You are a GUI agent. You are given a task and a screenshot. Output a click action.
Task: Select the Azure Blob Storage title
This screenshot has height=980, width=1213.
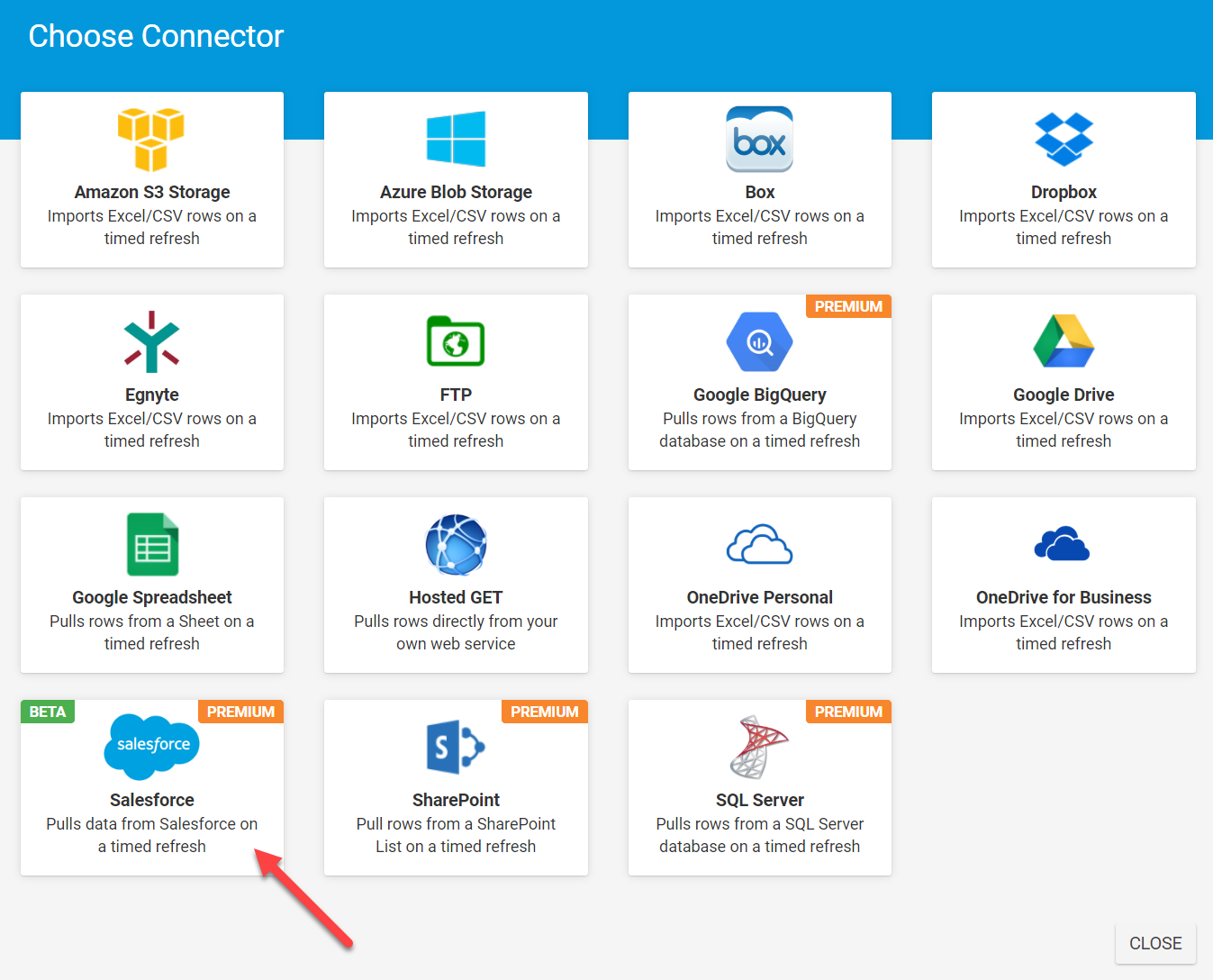pyautogui.click(x=456, y=192)
